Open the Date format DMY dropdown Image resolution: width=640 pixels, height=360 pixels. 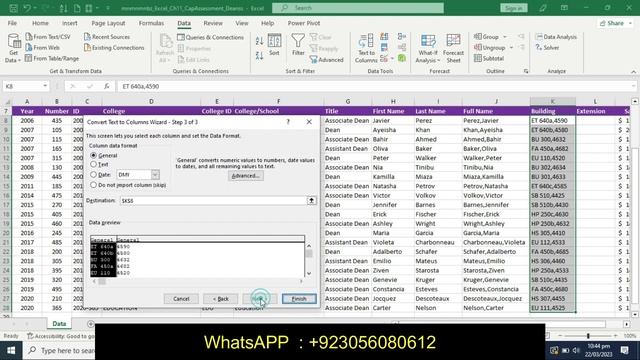tap(155, 175)
